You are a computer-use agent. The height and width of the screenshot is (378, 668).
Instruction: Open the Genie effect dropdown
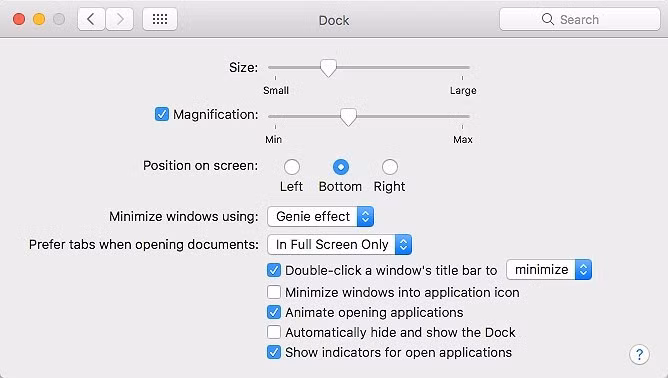click(x=320, y=216)
